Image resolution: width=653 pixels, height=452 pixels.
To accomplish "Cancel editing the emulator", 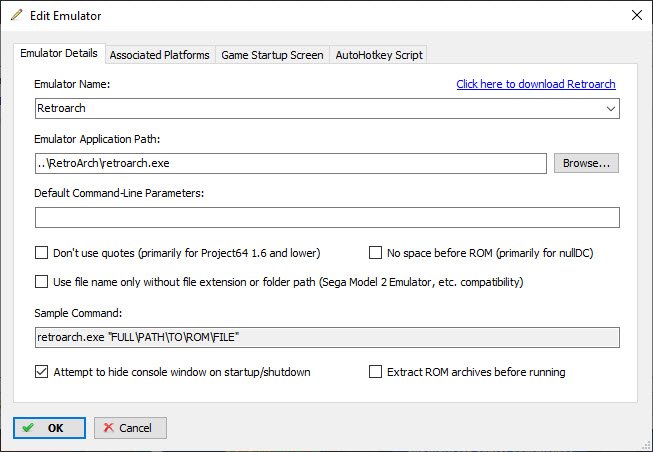I will 130,428.
